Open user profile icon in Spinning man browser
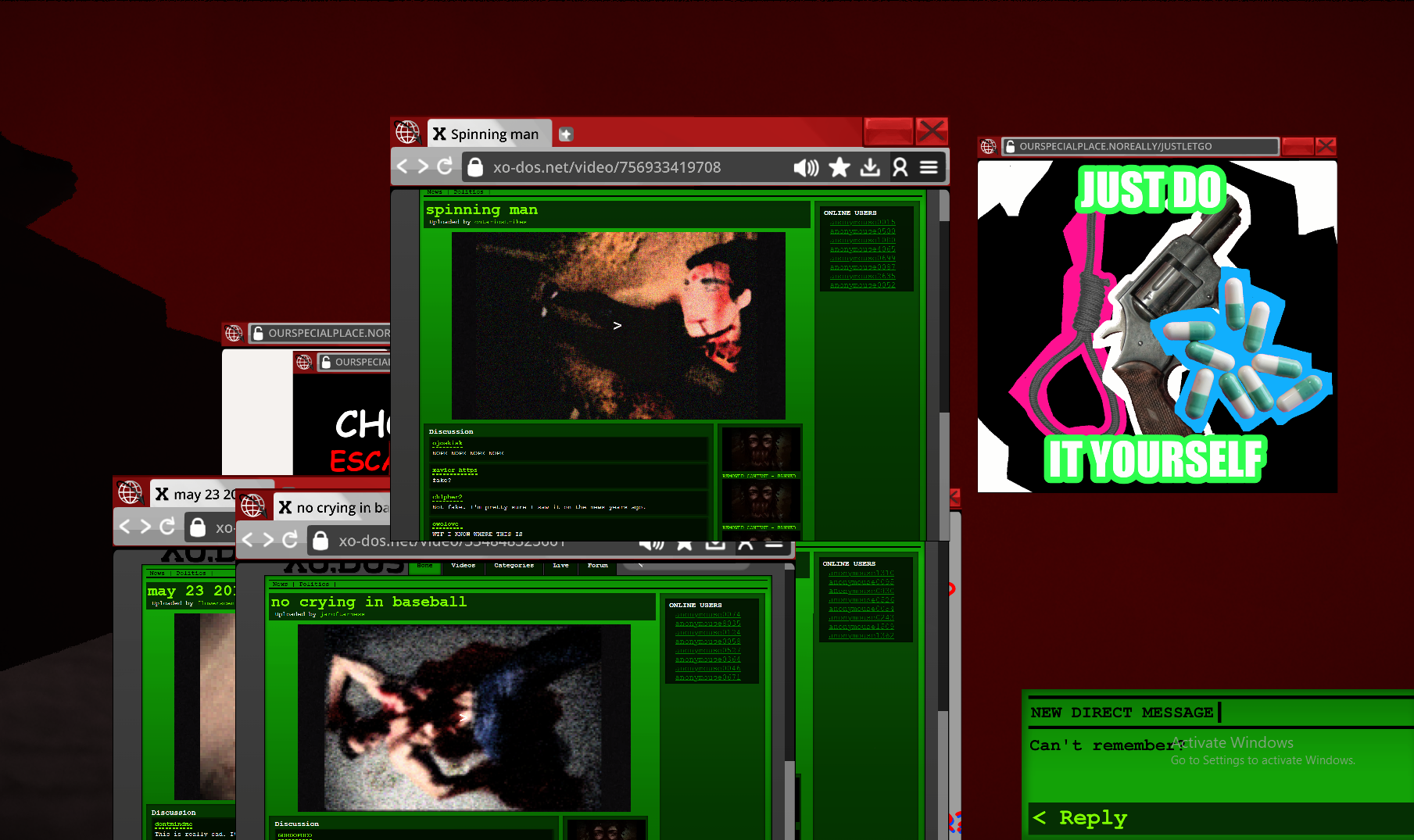Screen dimensions: 1414x840 tap(900, 167)
